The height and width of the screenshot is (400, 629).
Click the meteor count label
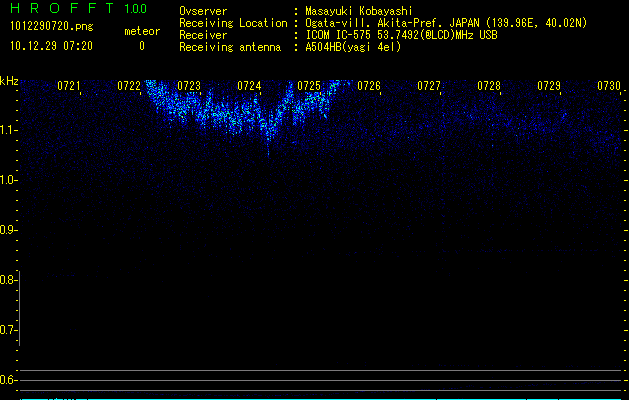click(x=142, y=31)
